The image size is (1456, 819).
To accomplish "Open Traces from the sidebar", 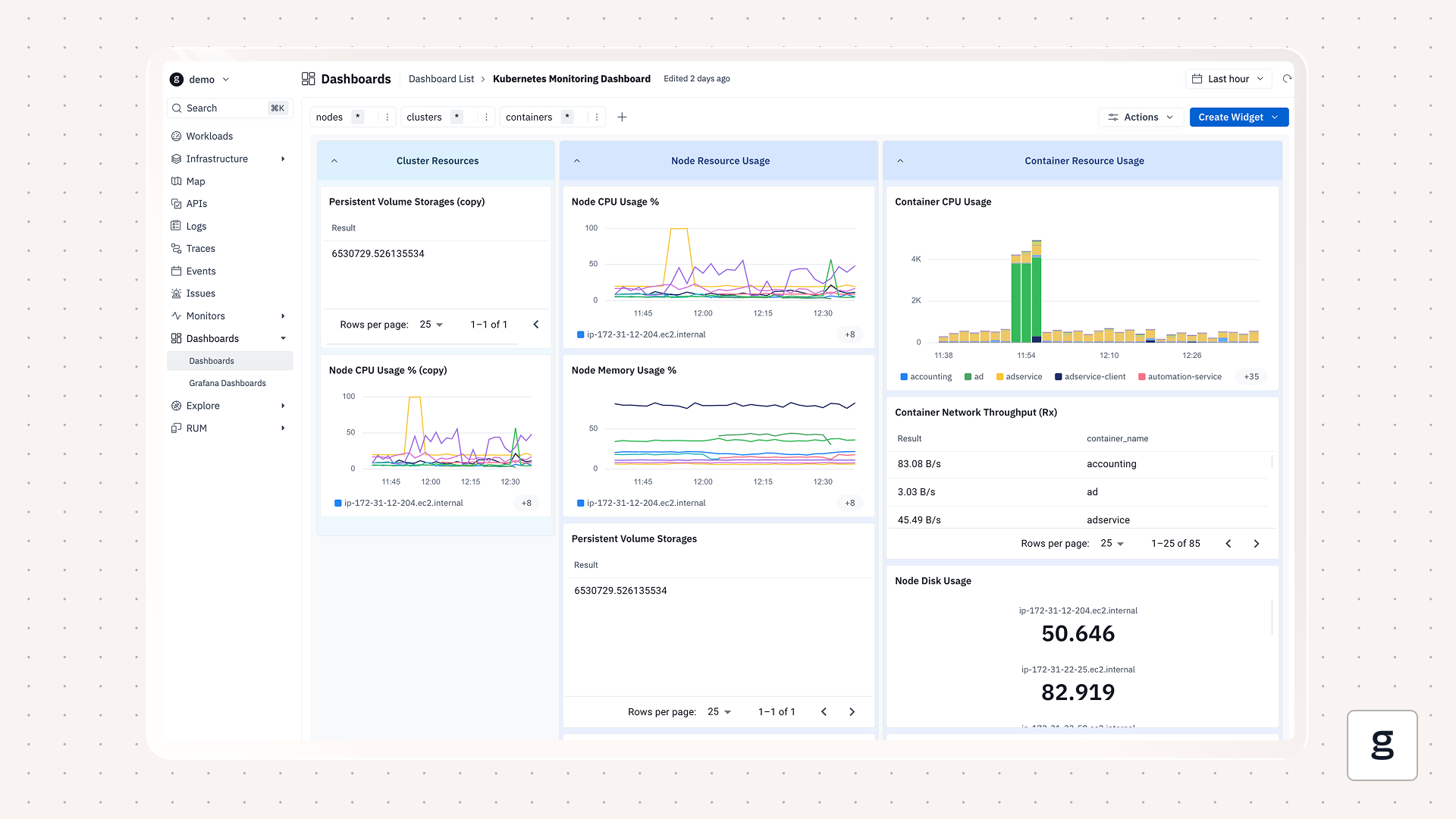I will point(200,249).
